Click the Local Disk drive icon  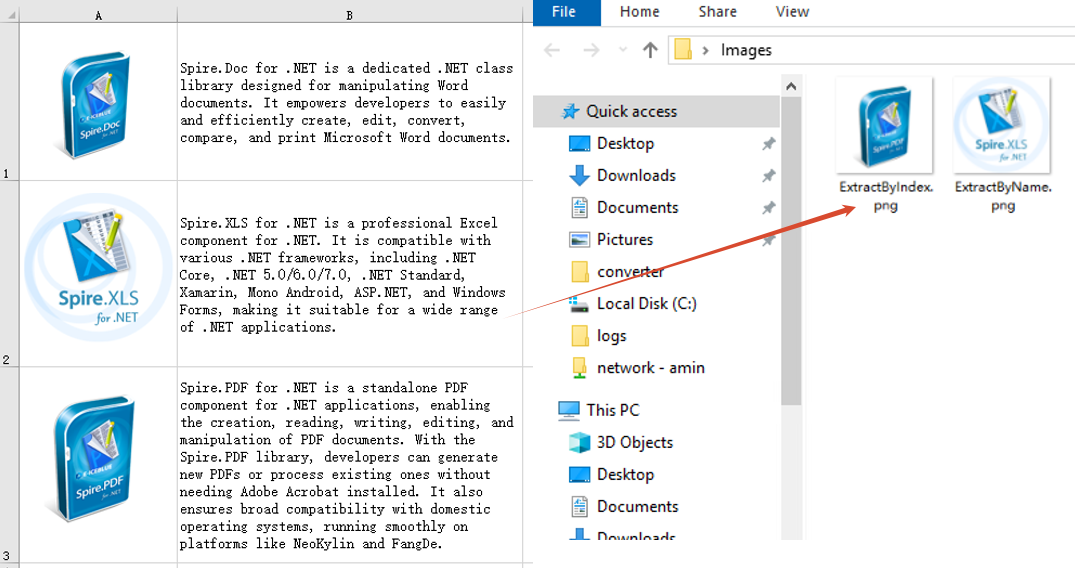[x=579, y=304]
